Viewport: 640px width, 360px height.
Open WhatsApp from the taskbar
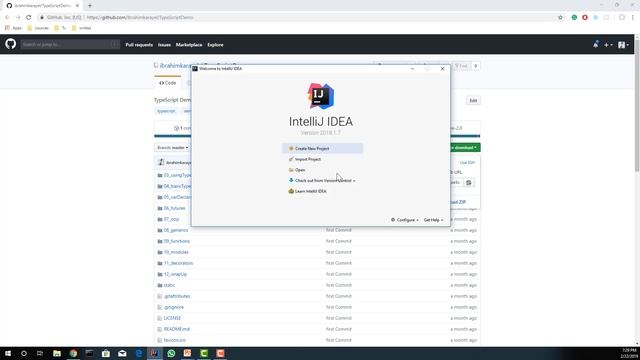tap(171, 353)
